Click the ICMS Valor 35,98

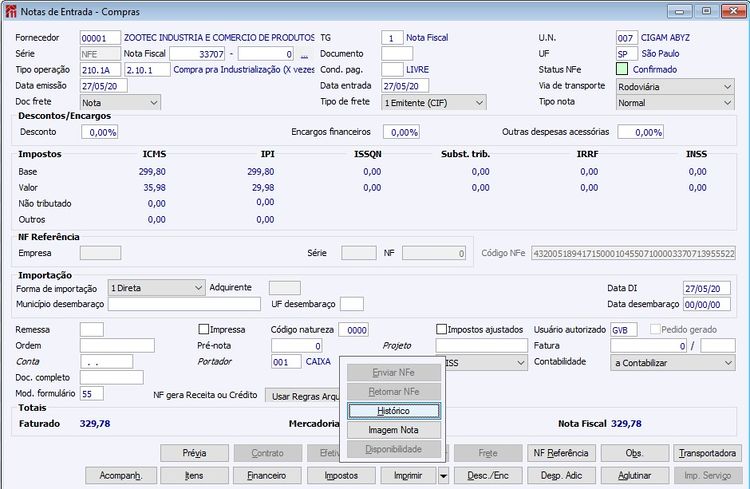(x=154, y=188)
